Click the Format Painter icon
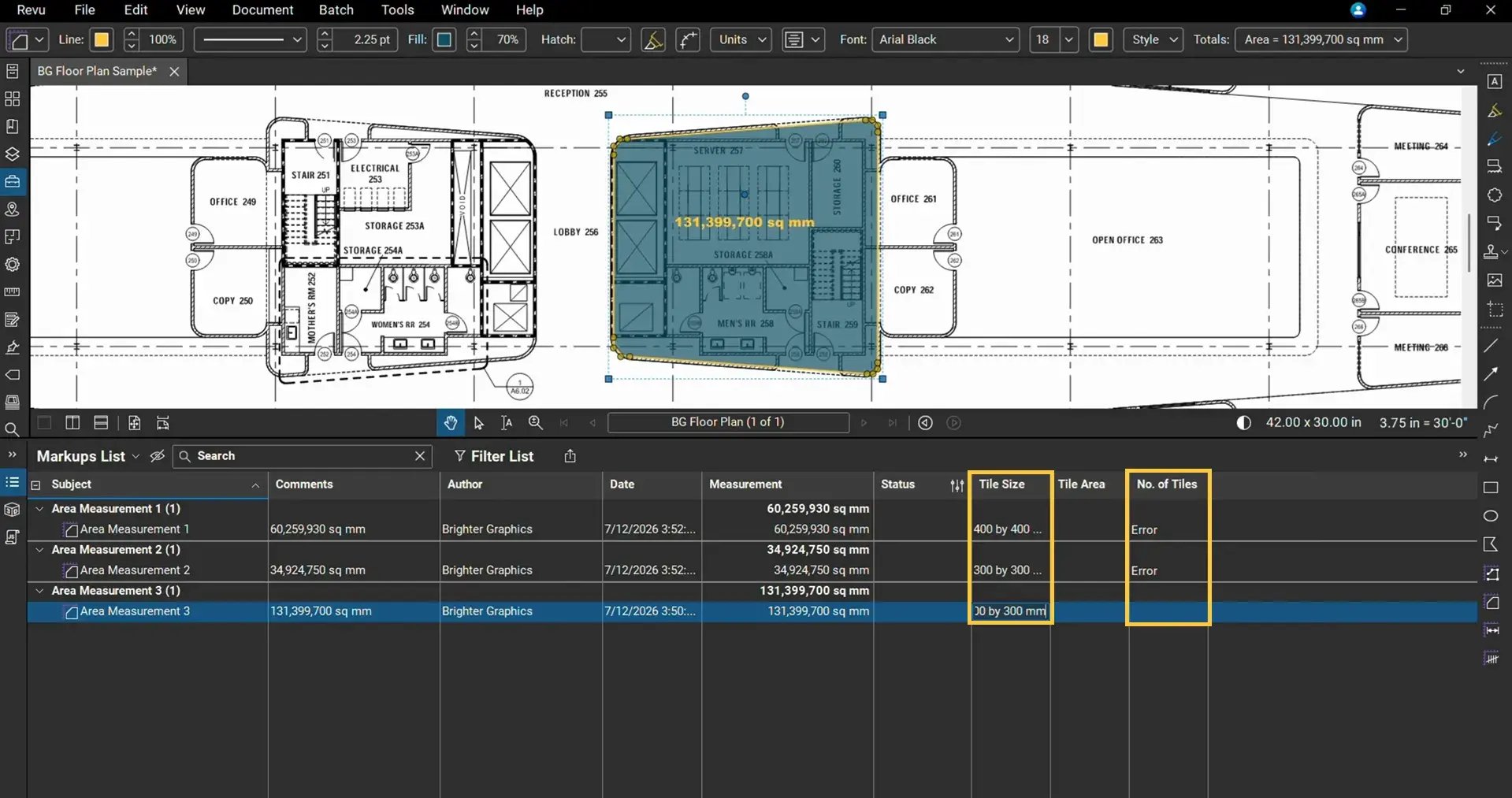The image size is (1512, 798). click(653, 39)
